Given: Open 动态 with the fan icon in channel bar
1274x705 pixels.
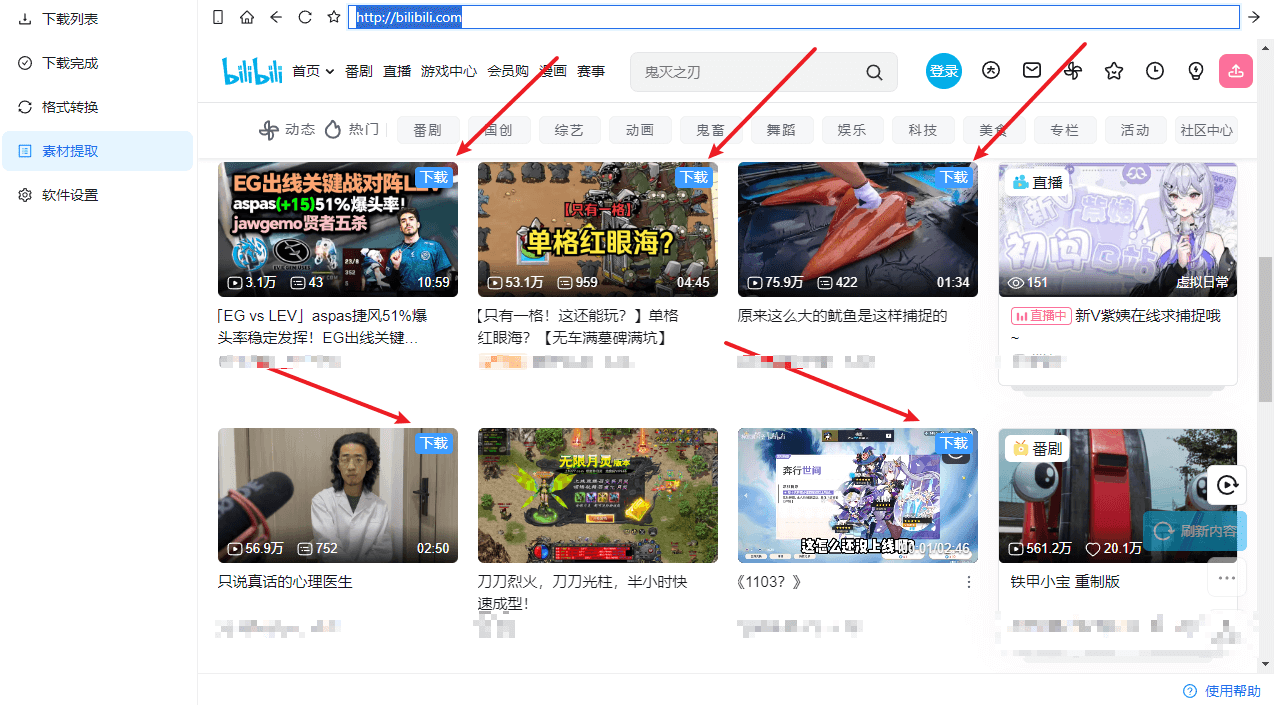Looking at the screenshot, I should click(x=286, y=130).
